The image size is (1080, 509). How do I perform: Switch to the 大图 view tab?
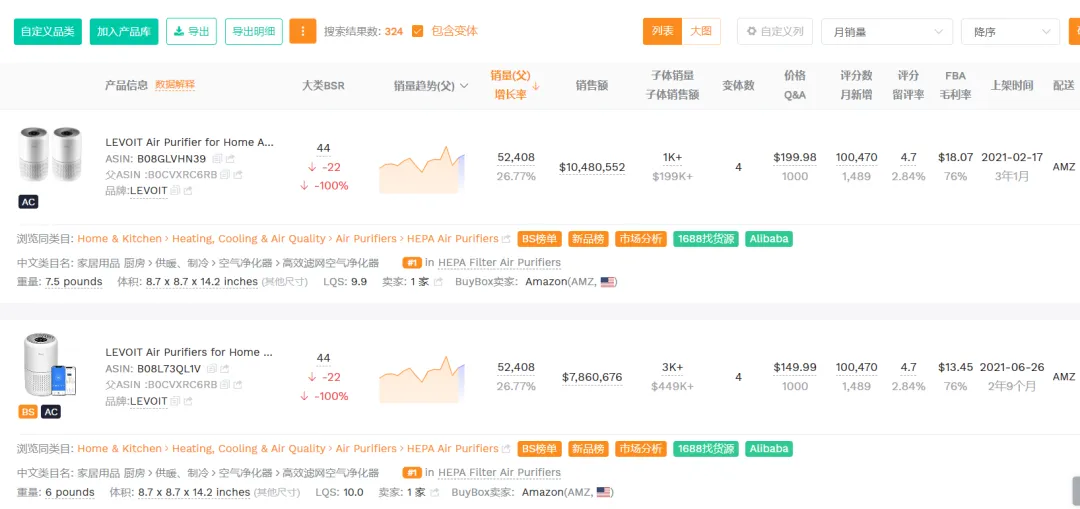tap(701, 31)
